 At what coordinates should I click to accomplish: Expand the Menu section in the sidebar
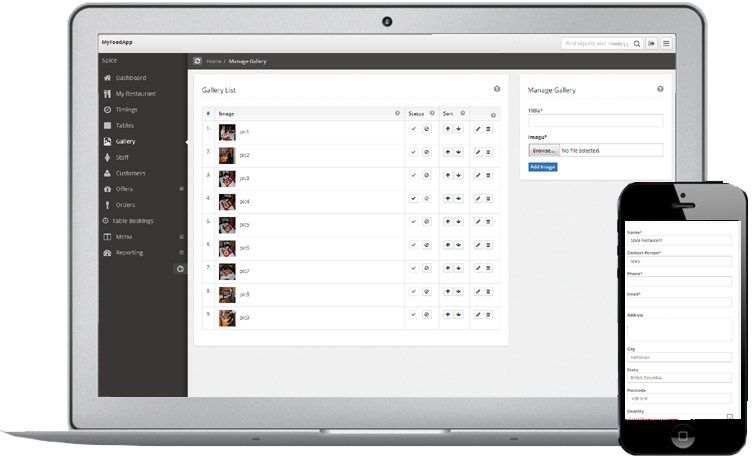click(x=181, y=236)
